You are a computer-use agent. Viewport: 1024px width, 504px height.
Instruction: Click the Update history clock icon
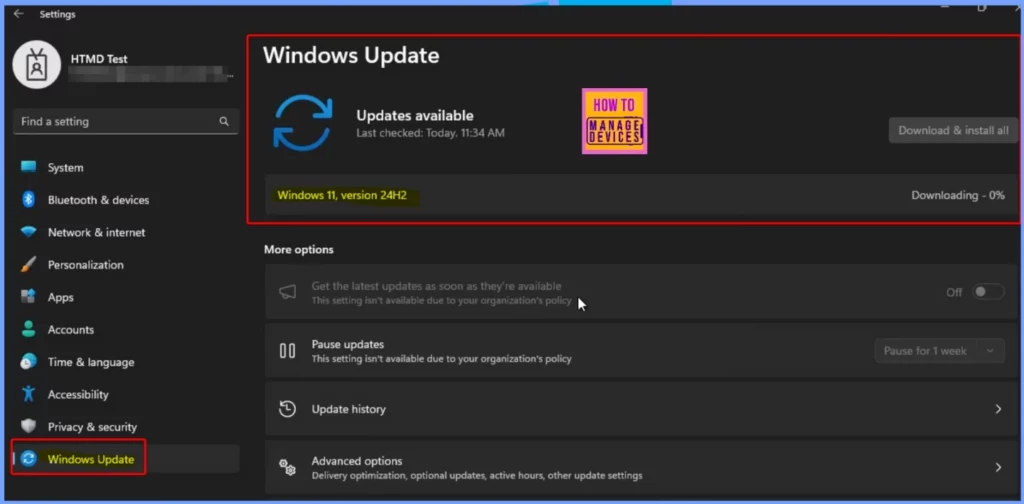[287, 409]
